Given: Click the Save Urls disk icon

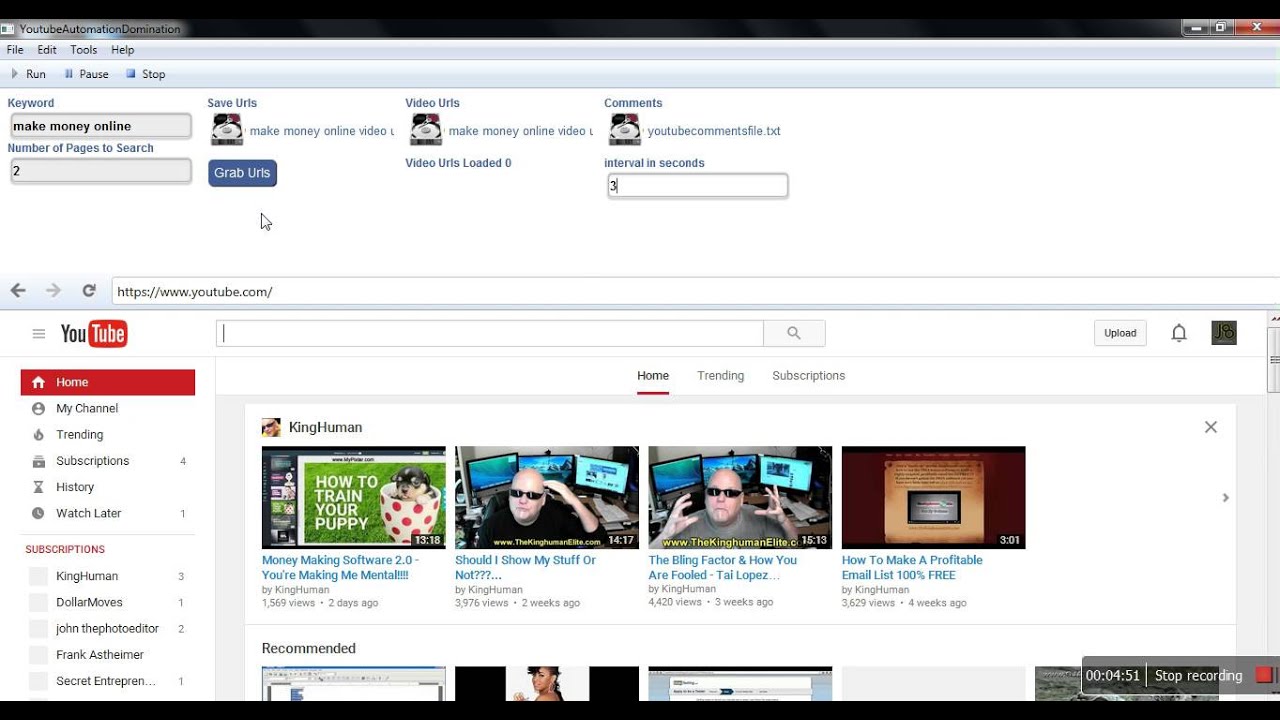Looking at the screenshot, I should coord(227,130).
